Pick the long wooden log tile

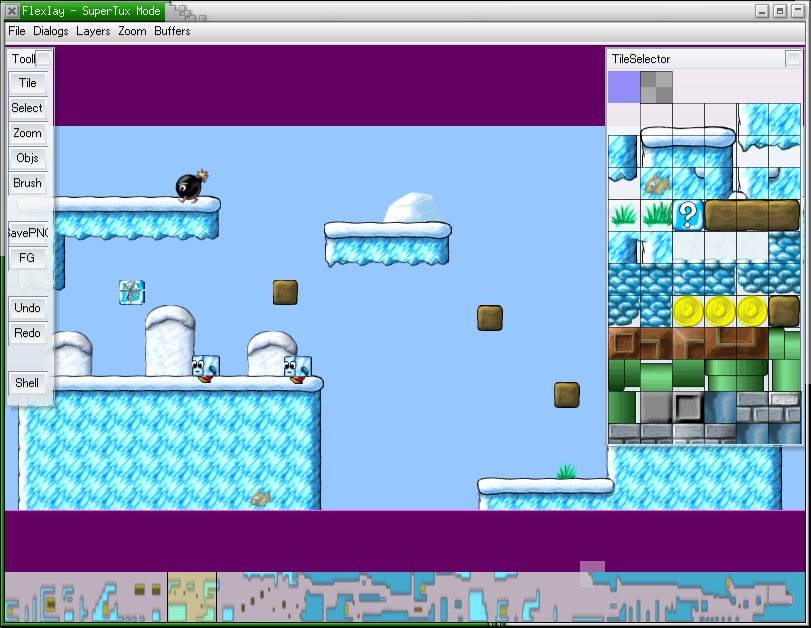coord(752,215)
